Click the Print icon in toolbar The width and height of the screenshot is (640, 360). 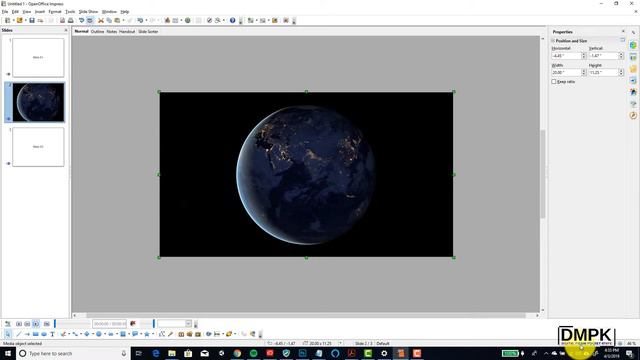71,20
